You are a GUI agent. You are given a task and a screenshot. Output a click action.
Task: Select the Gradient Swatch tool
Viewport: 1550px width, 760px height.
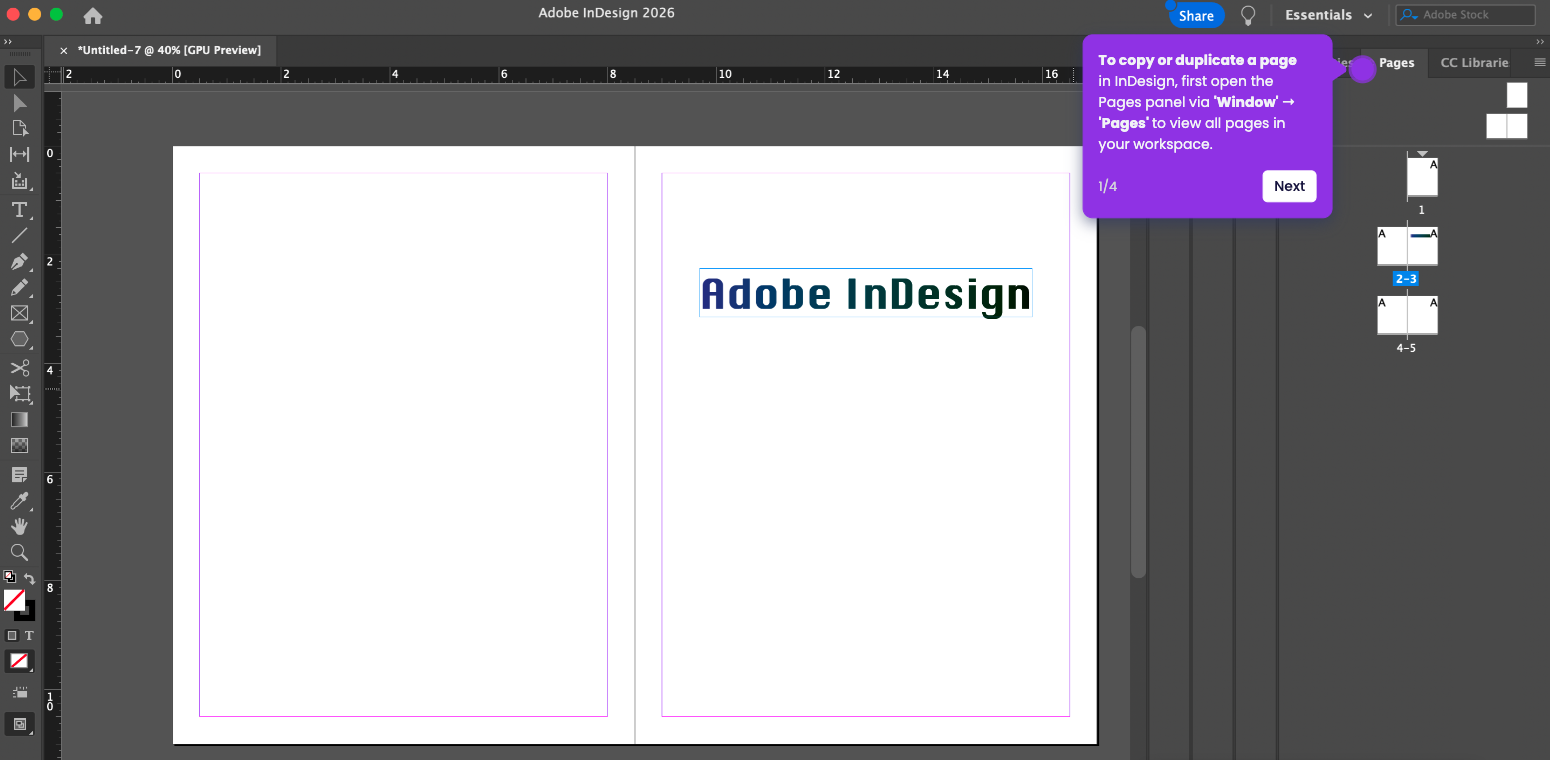(20, 420)
